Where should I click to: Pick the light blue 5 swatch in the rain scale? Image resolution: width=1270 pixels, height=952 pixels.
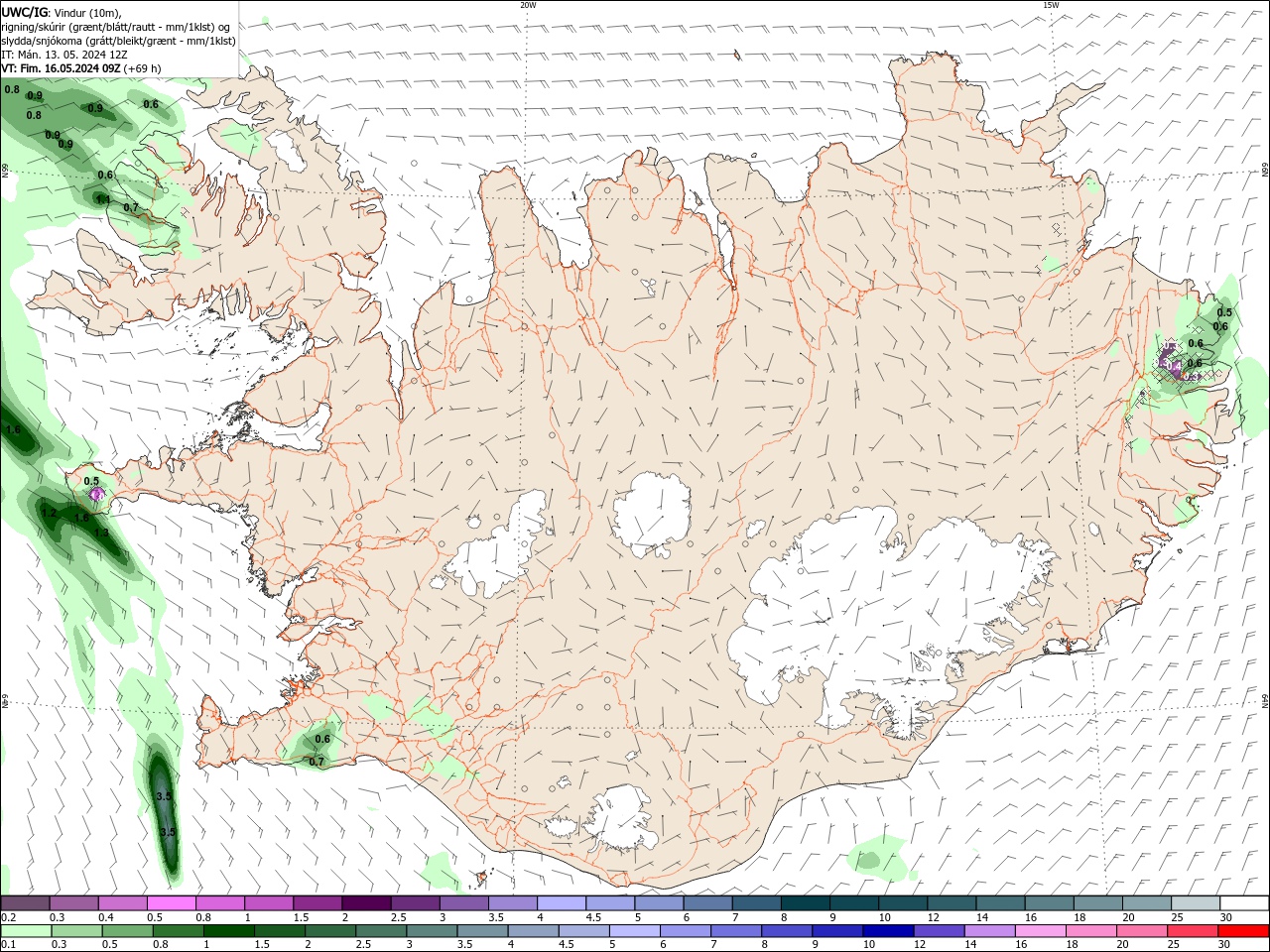pos(634,931)
